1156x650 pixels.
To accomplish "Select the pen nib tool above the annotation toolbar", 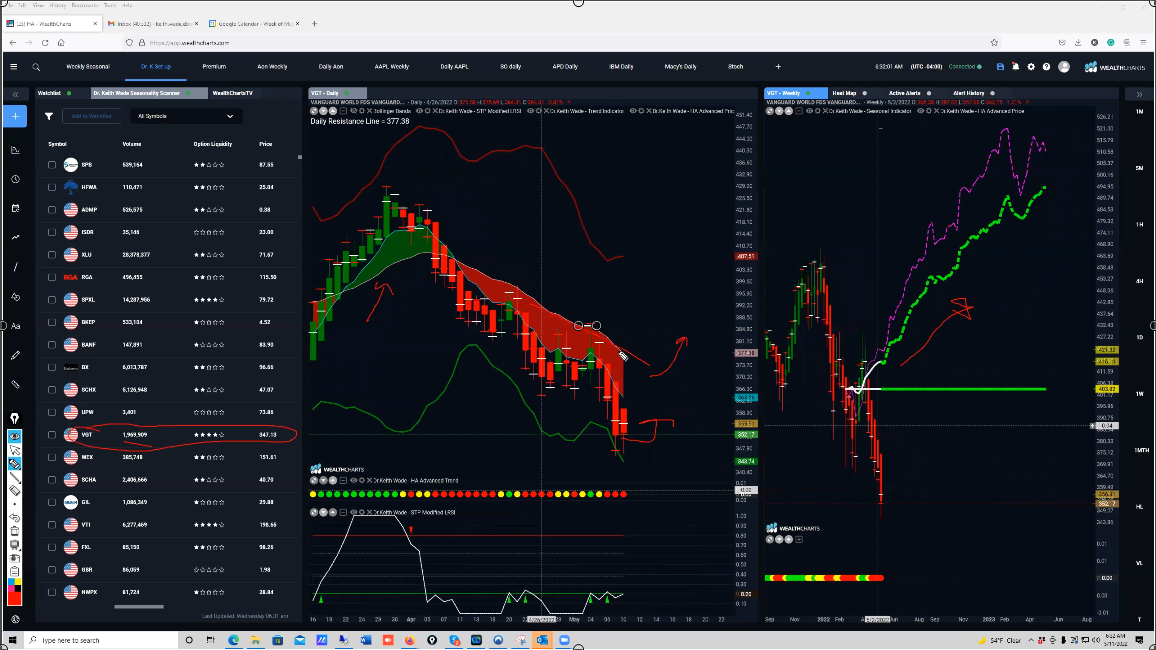I will click(15, 419).
